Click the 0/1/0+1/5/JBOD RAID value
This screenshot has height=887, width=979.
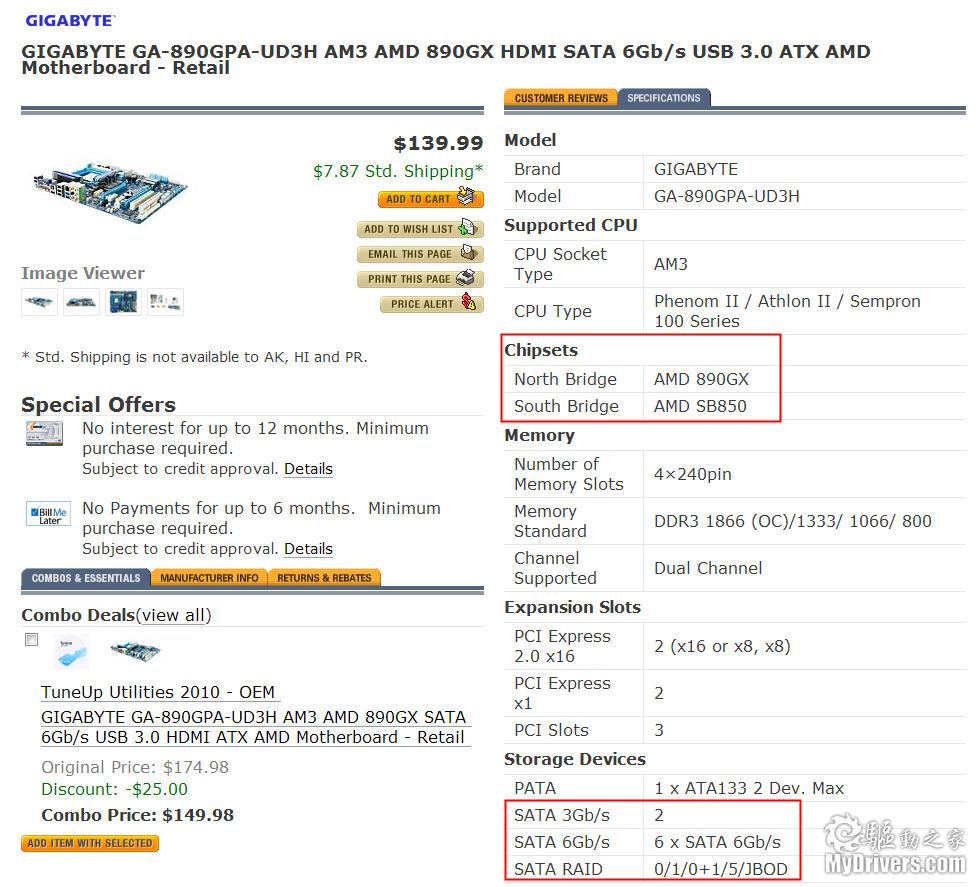721,870
